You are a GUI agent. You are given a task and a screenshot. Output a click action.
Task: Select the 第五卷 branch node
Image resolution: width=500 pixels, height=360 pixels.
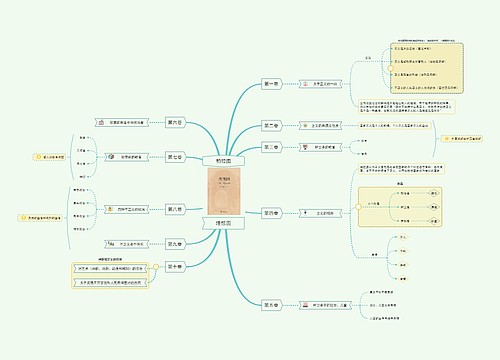271,305
